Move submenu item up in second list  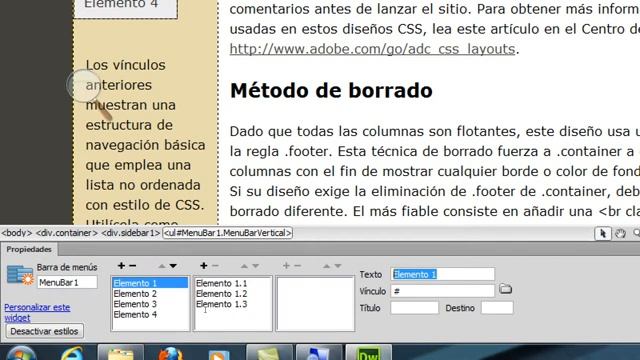coord(244,266)
